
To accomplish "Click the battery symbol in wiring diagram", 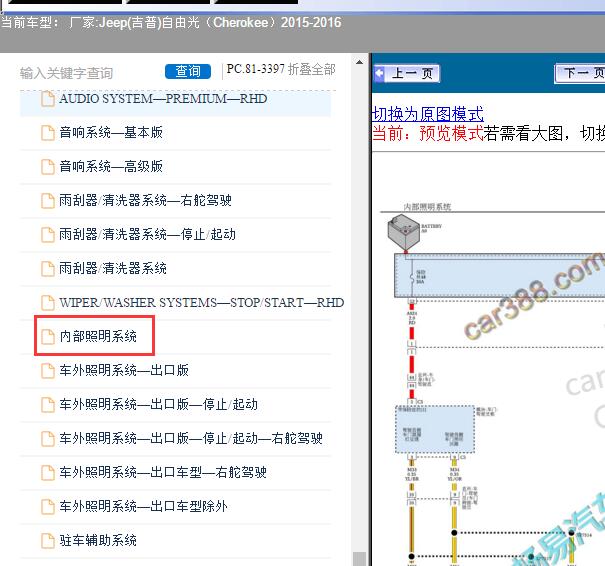I will click(404, 233).
